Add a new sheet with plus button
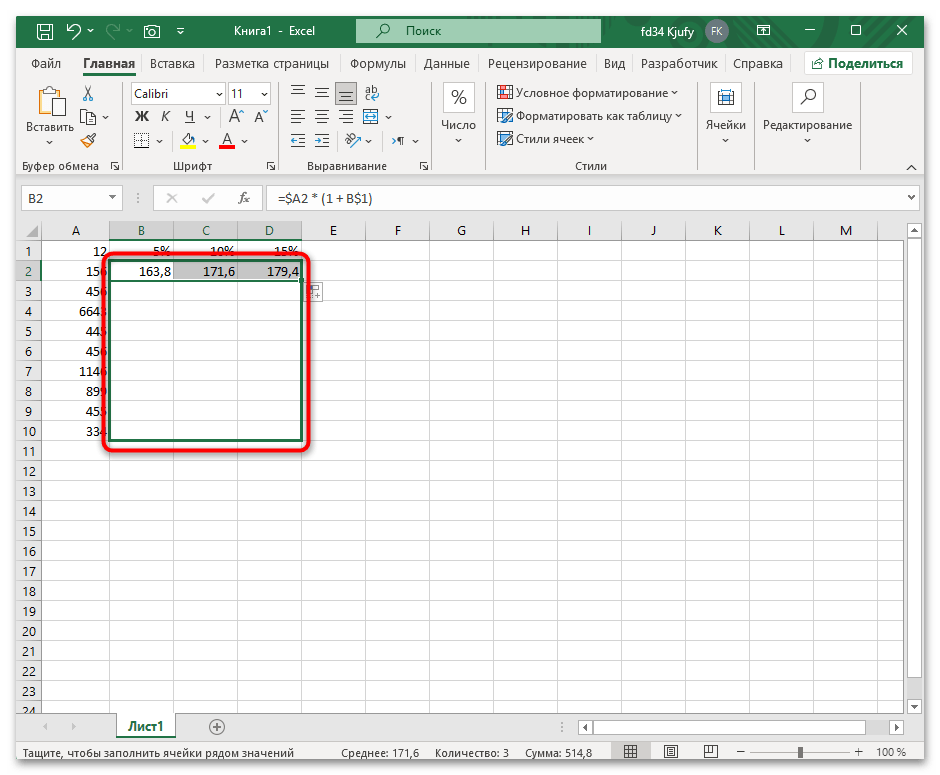 coord(217,727)
